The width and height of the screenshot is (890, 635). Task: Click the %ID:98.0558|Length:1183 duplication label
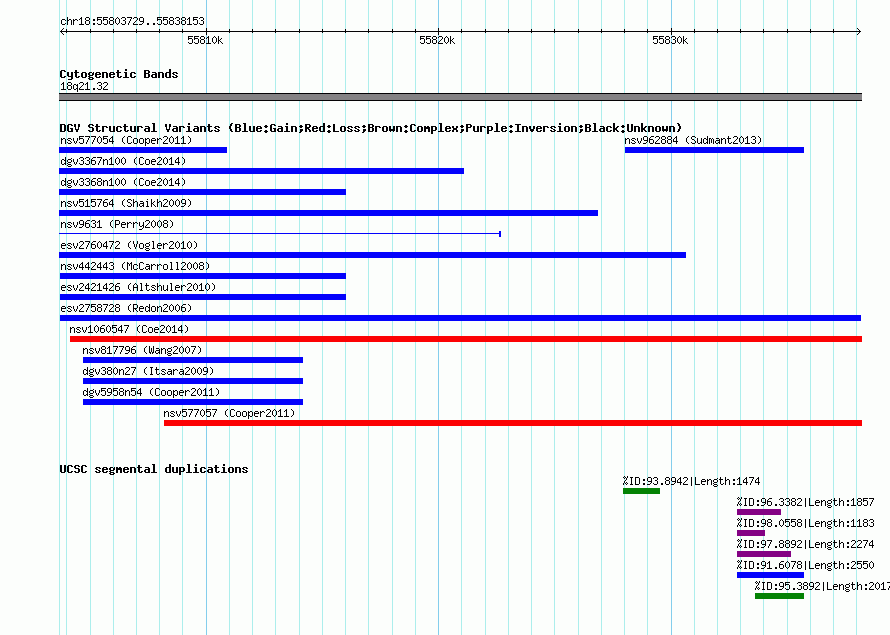click(x=805, y=523)
